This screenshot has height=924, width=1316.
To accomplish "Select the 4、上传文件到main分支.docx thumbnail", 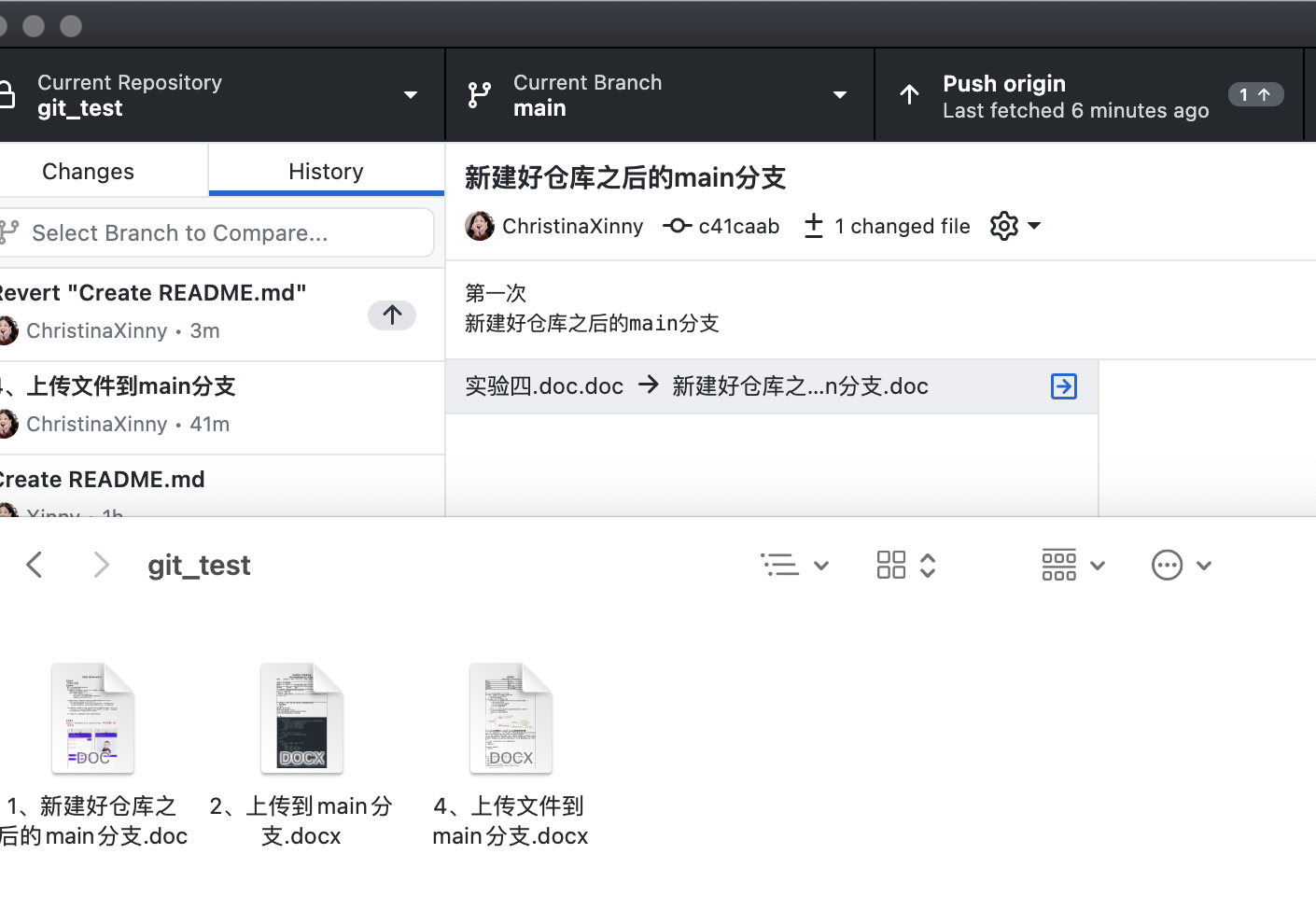I will click(510, 717).
